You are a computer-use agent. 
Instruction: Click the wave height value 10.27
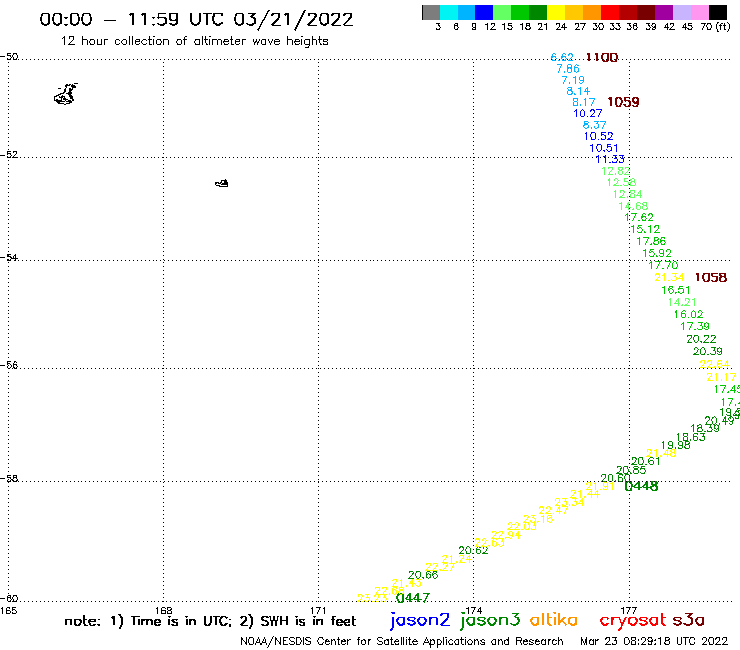(x=588, y=113)
